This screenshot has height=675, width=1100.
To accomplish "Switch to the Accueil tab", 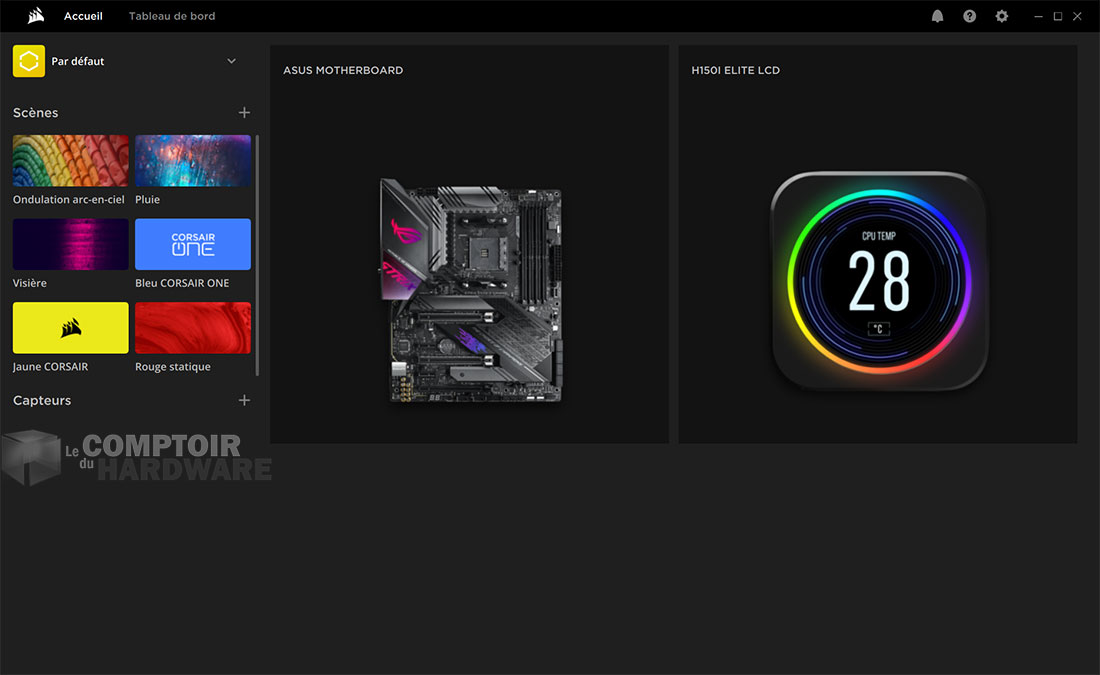I will [83, 15].
